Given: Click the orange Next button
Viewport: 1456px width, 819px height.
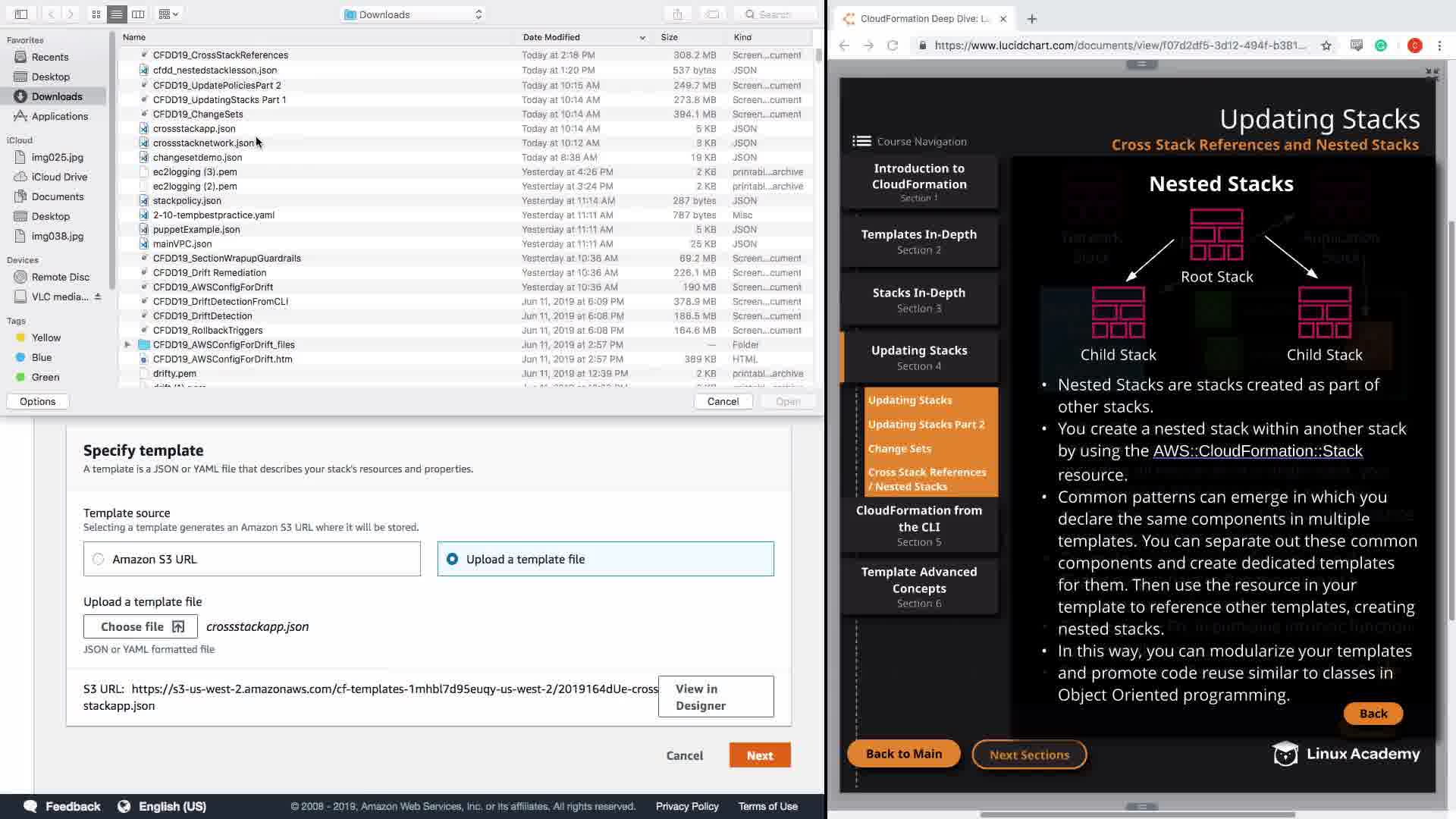Looking at the screenshot, I should coord(759,755).
